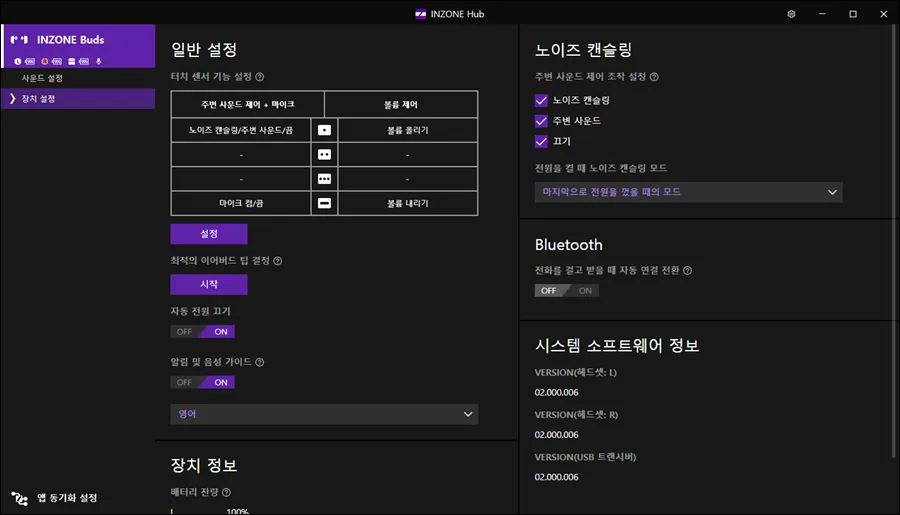Click the 노이즈 캔슬링/주변 사운드/끔 cell
900x515 pixels.
(x=241, y=130)
